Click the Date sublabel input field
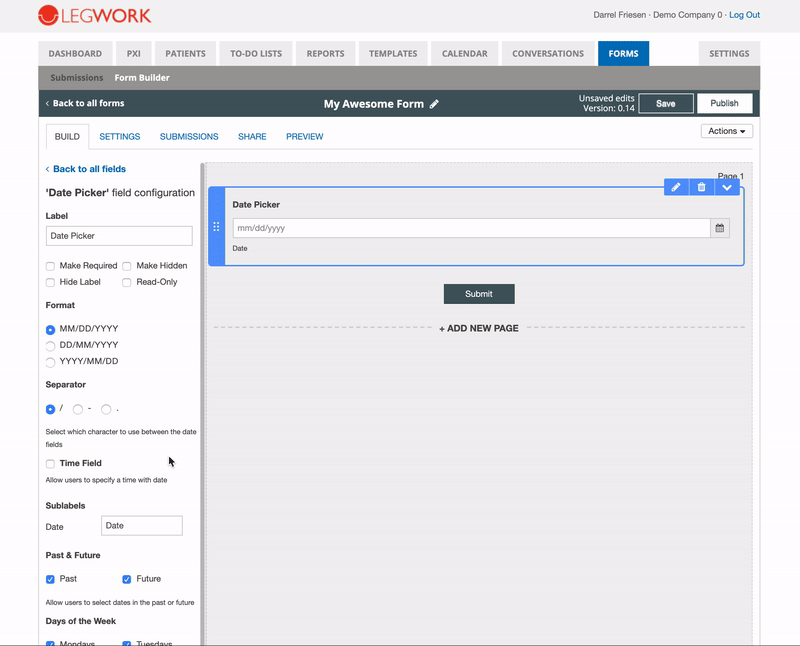This screenshot has width=800, height=646. (142, 526)
